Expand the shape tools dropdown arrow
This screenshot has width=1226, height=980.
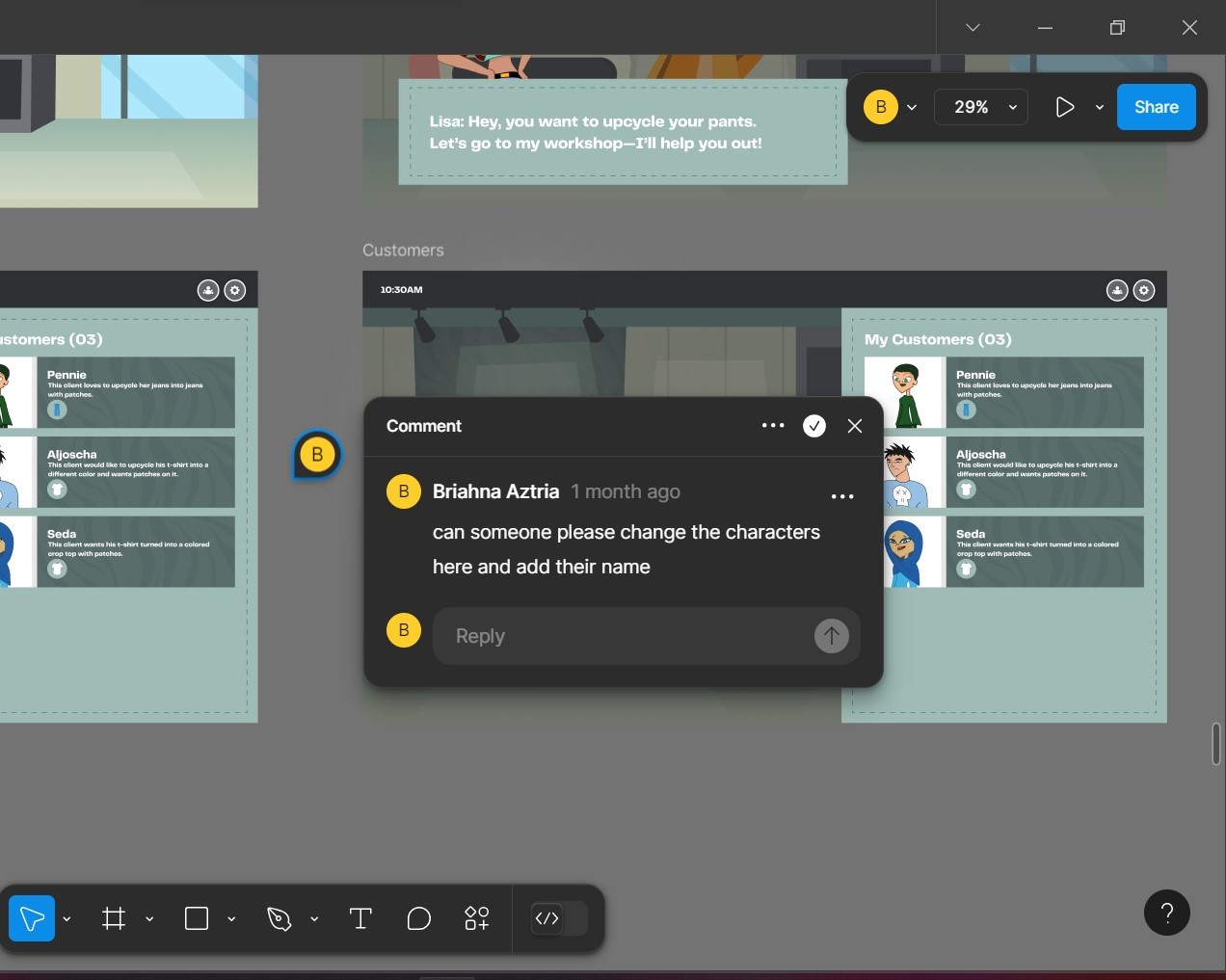coord(231,919)
